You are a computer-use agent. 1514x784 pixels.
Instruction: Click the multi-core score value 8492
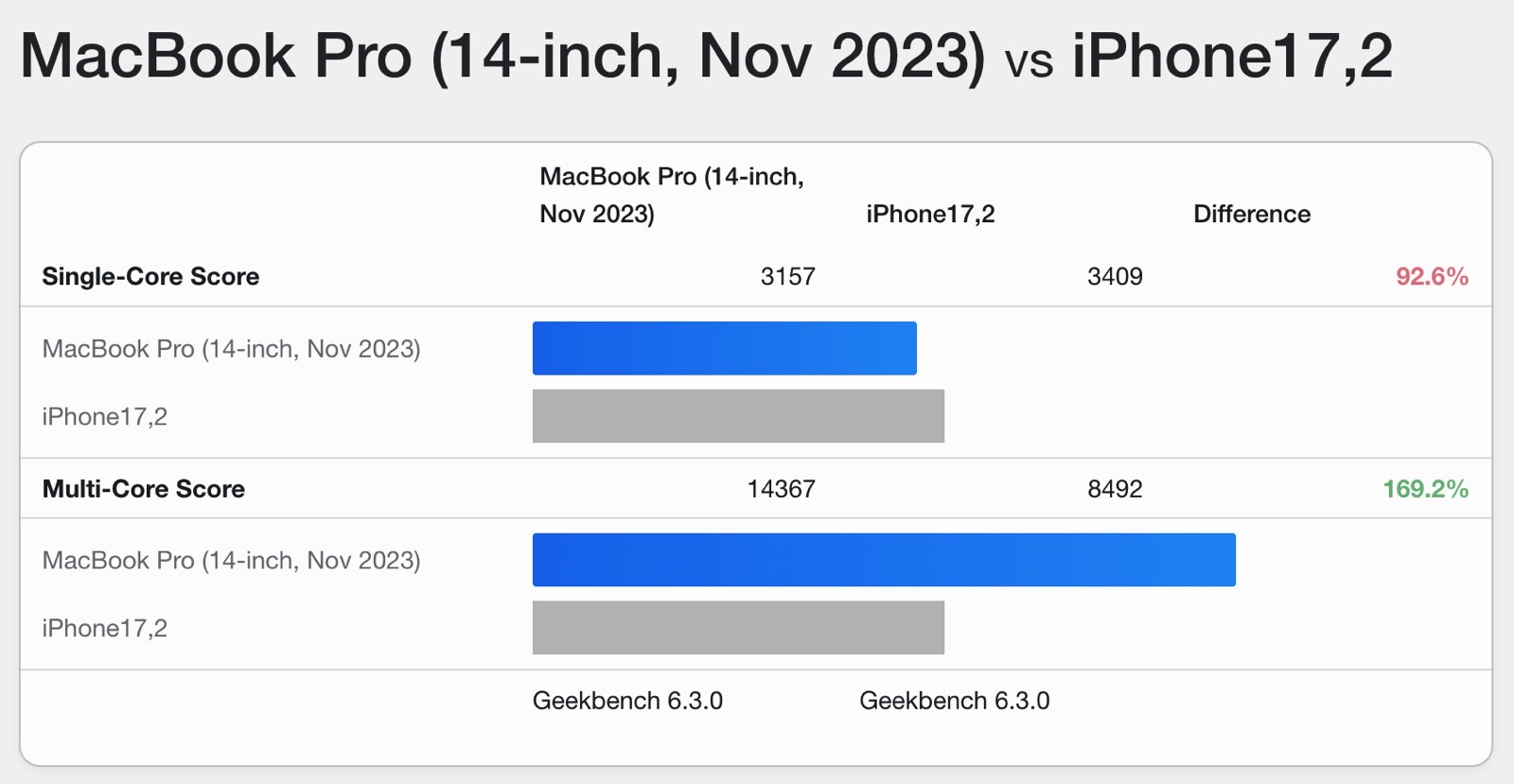(x=1115, y=489)
